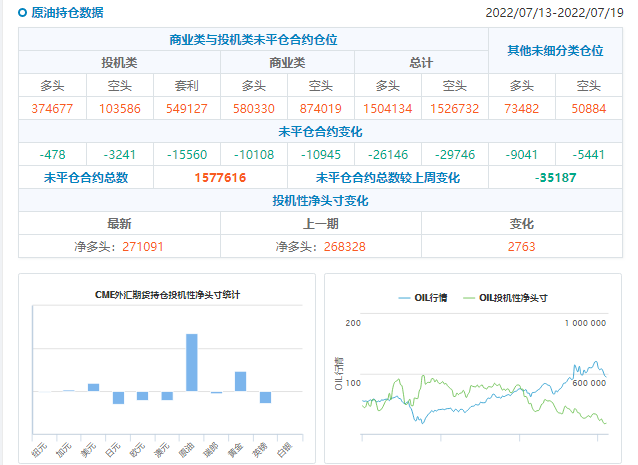The height and width of the screenshot is (465, 638).
Task: Click the 投机性净头寸变化 section header
Action: 320,201
